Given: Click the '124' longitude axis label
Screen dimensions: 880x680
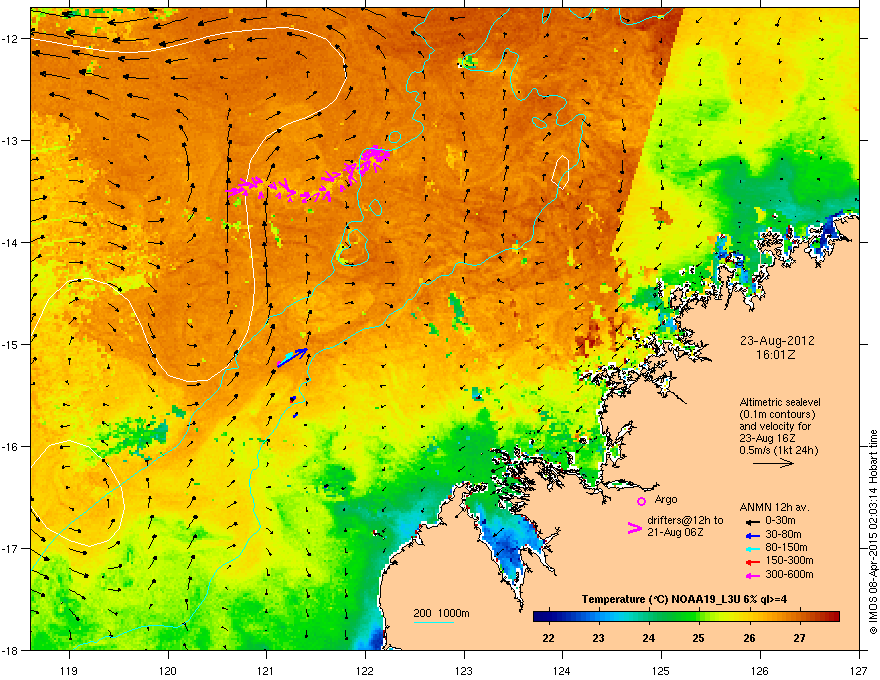Looking at the screenshot, I should click(x=562, y=670).
